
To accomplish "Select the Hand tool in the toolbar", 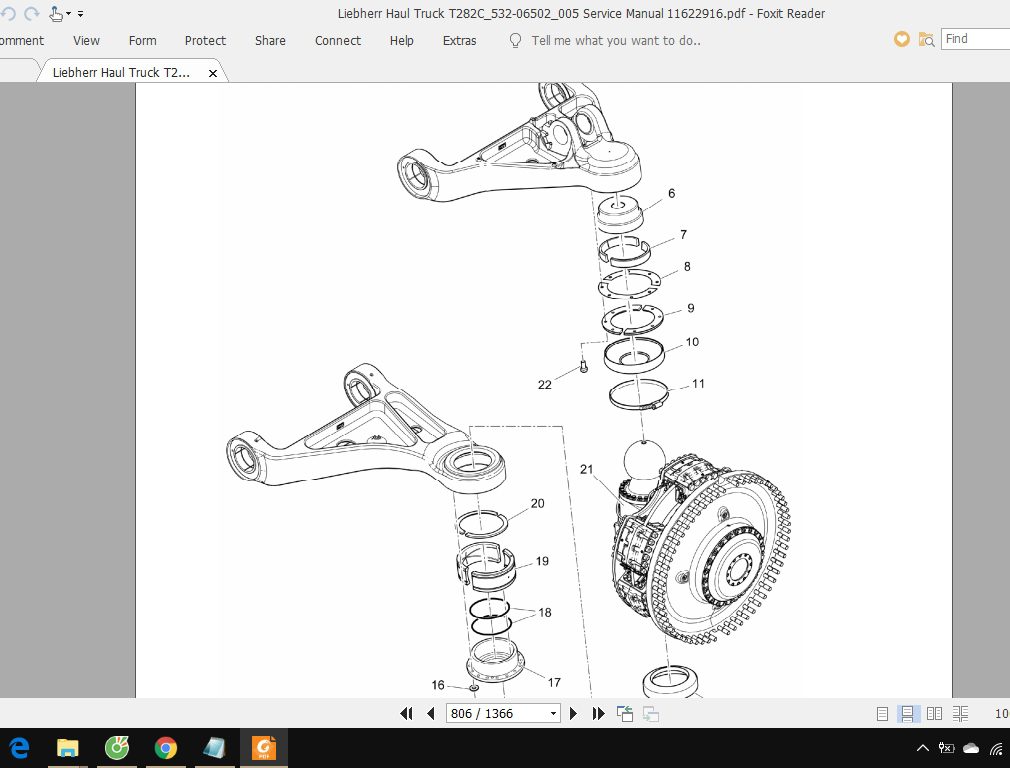I will click(x=56, y=14).
